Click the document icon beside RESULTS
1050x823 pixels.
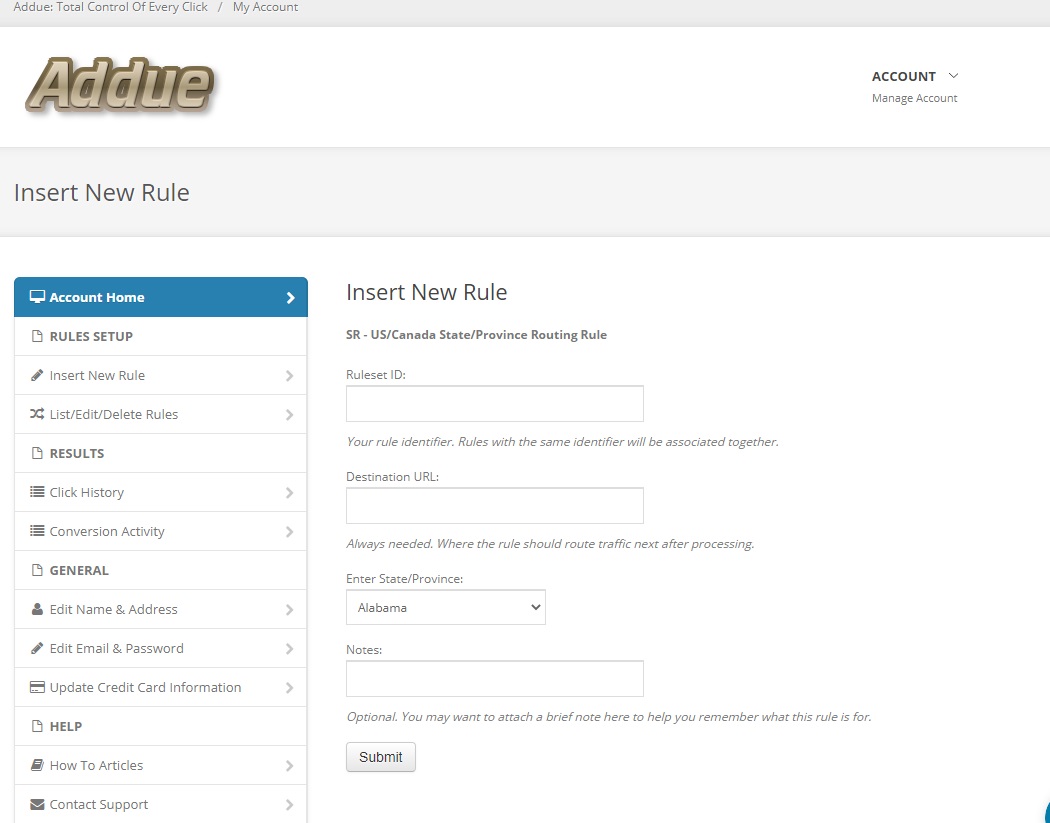point(38,453)
